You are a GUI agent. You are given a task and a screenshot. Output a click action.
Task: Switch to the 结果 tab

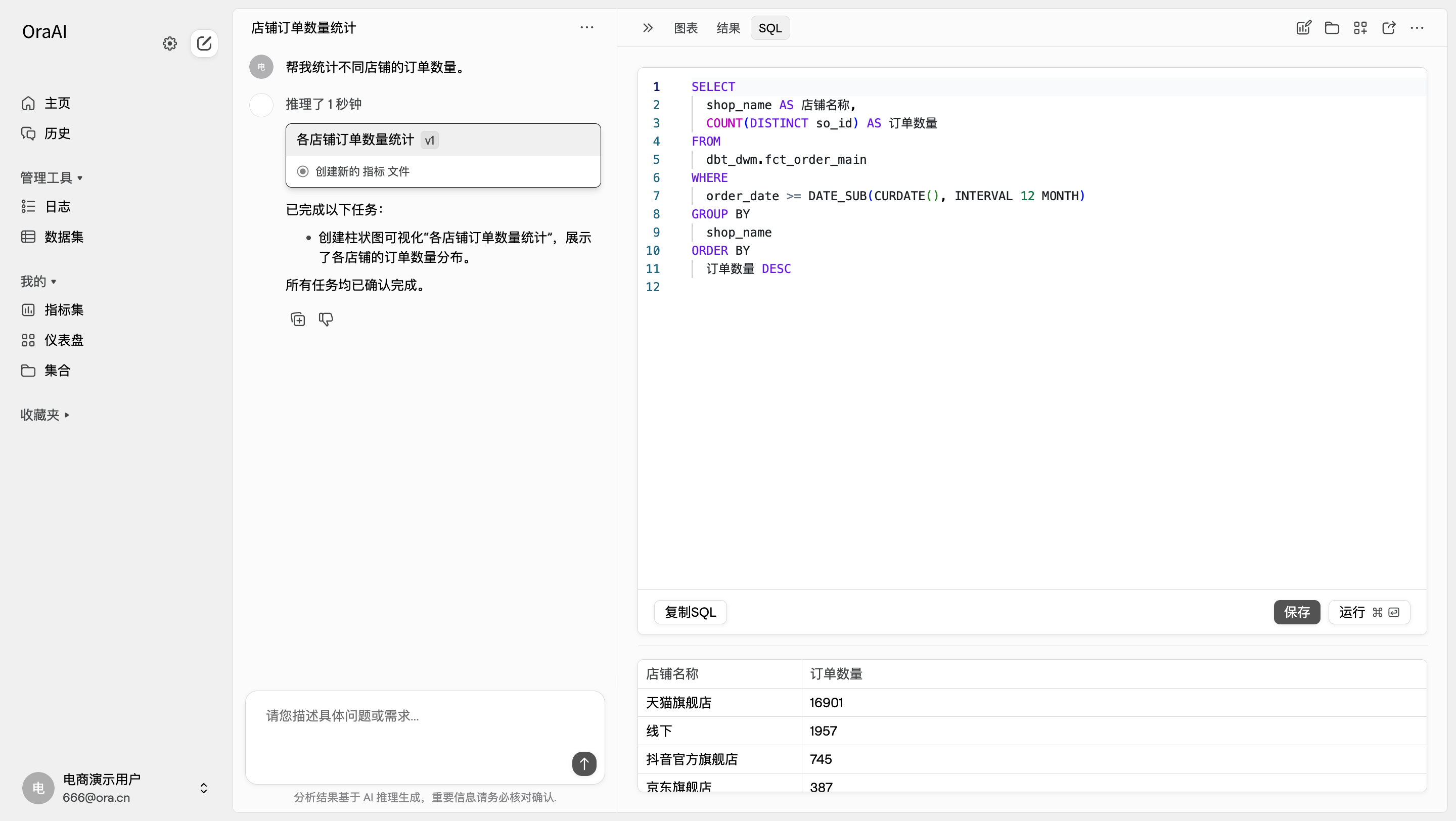[728, 27]
